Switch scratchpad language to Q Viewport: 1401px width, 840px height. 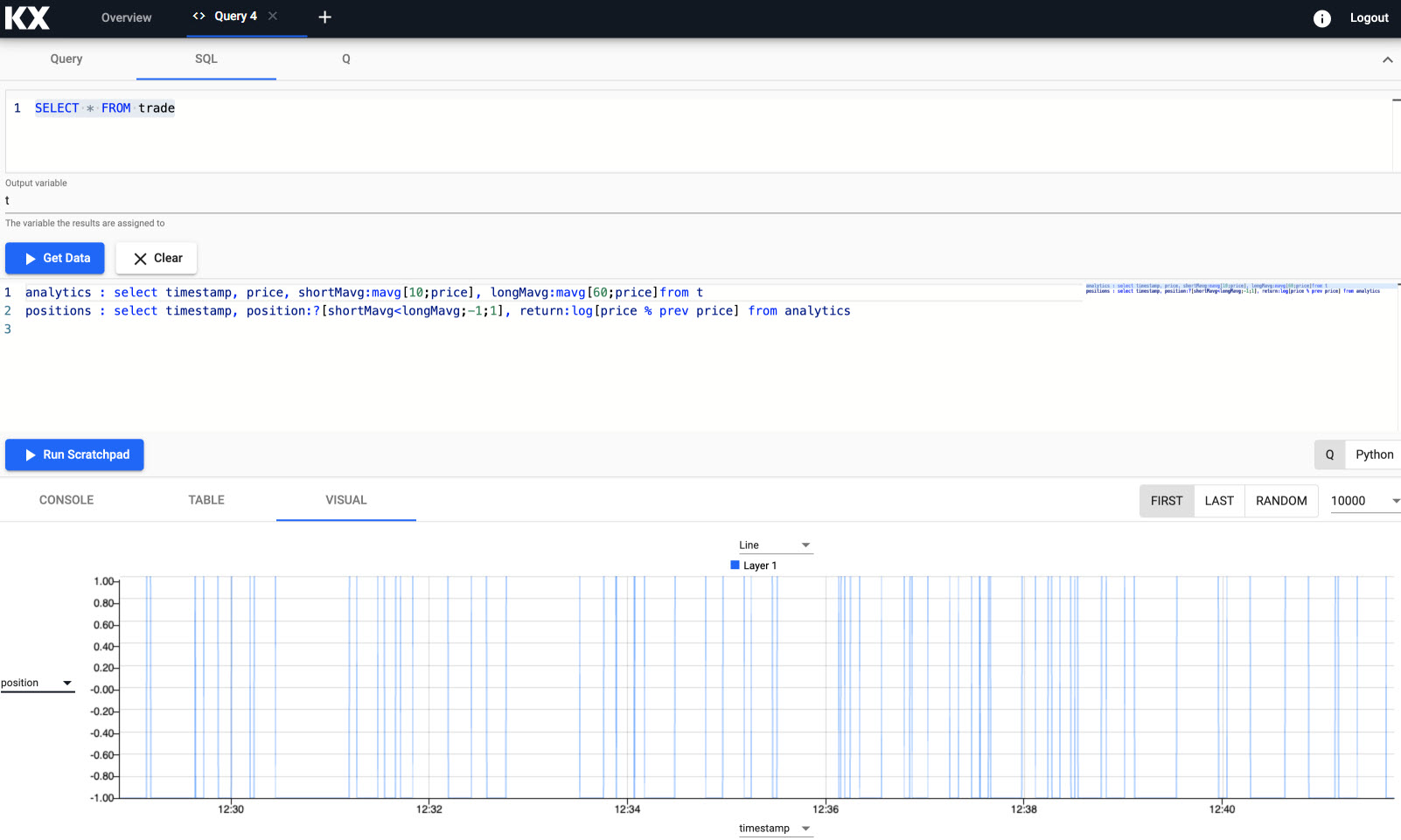[x=1329, y=455]
